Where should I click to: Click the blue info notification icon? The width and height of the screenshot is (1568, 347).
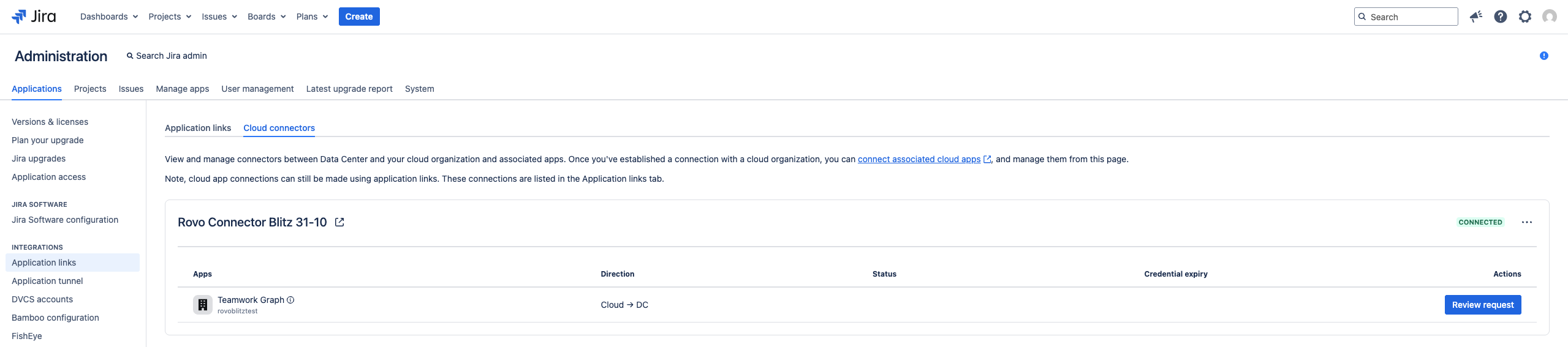[1544, 56]
